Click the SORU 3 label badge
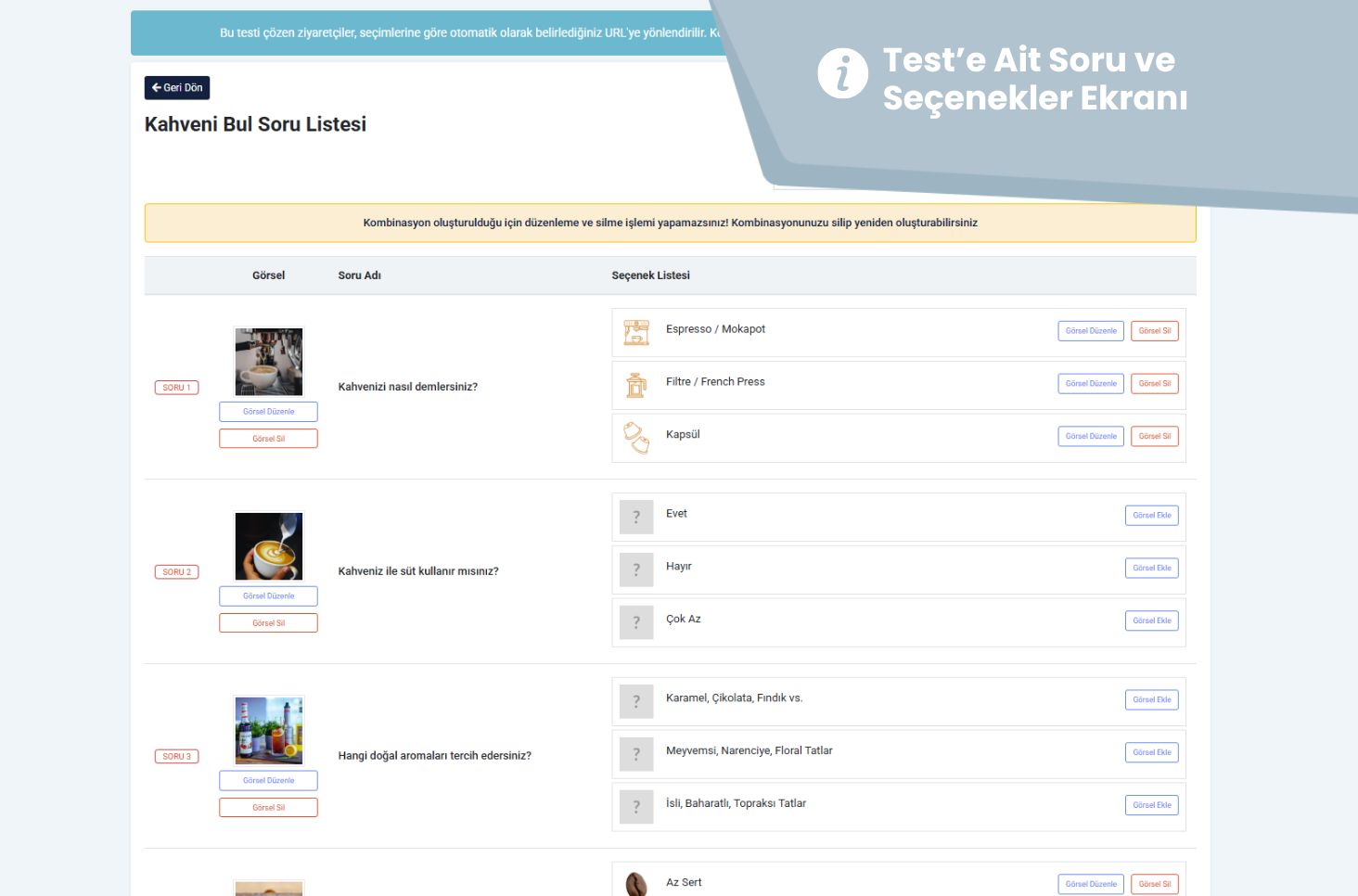Screen dimensions: 1358x896 pyautogui.click(x=176, y=757)
